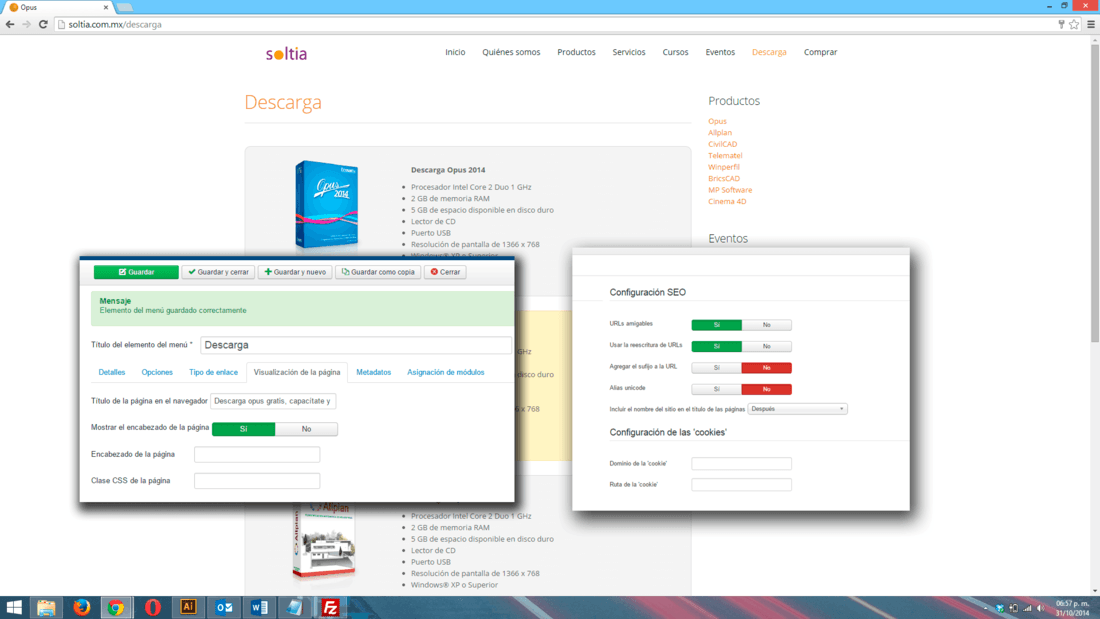Image resolution: width=1100 pixels, height=619 pixels.
Task: Click the green Guardar button
Action: tap(136, 272)
